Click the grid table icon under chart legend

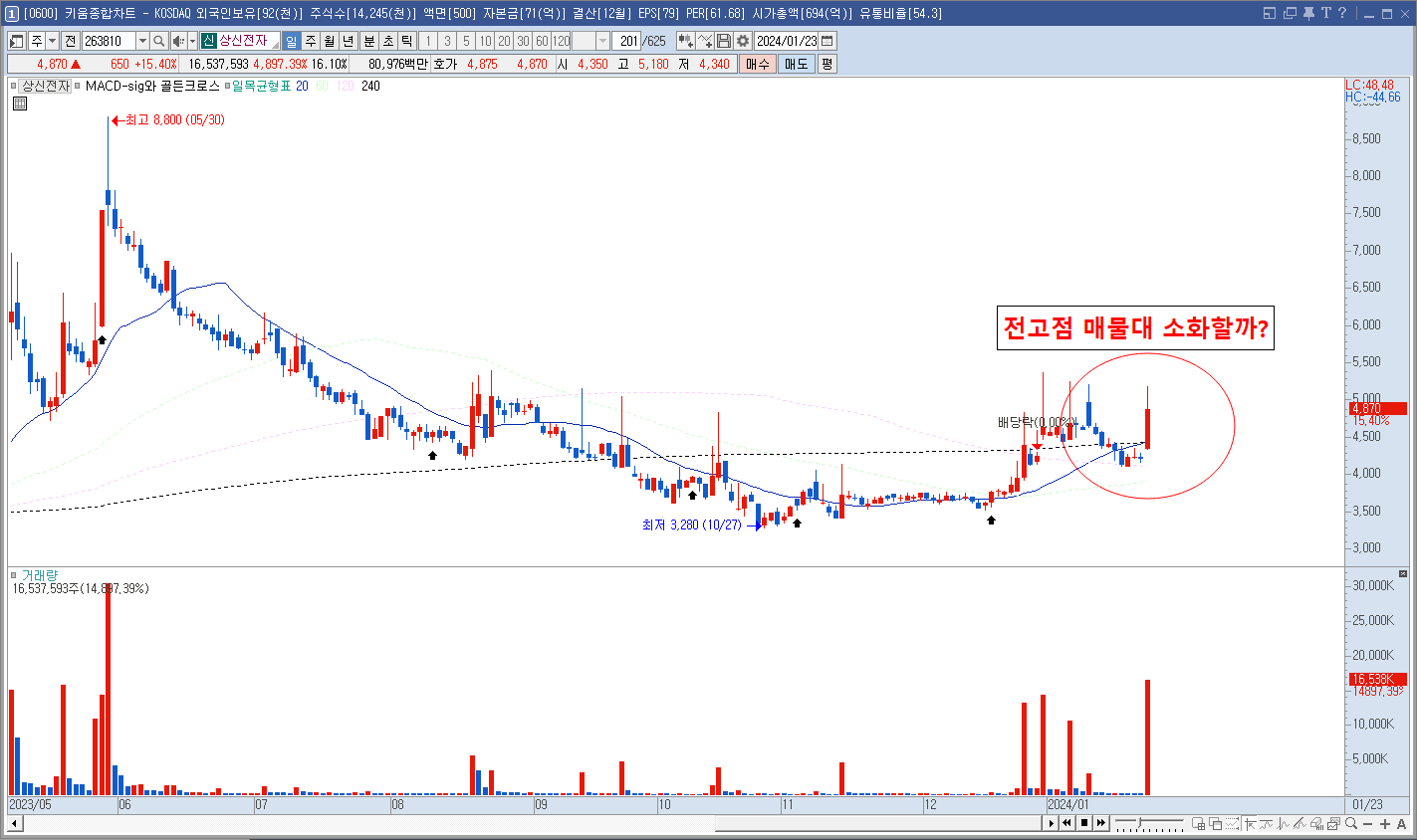pos(19,104)
